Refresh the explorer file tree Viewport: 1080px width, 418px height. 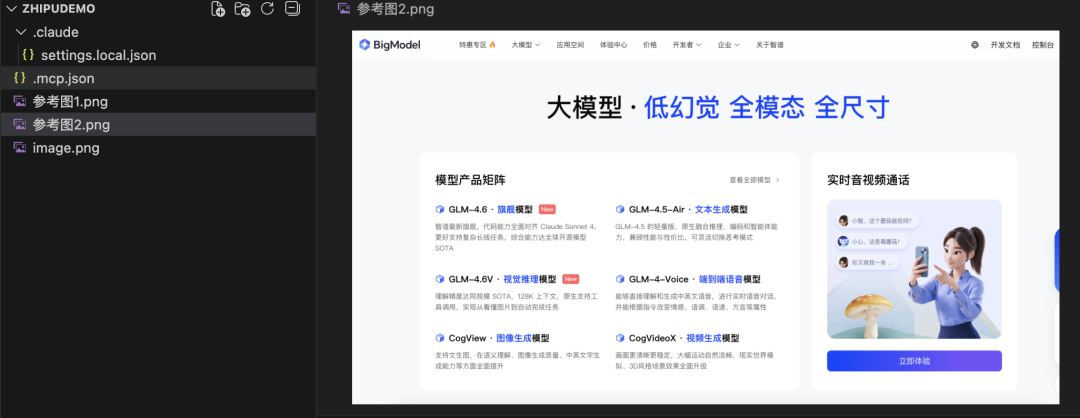(267, 9)
